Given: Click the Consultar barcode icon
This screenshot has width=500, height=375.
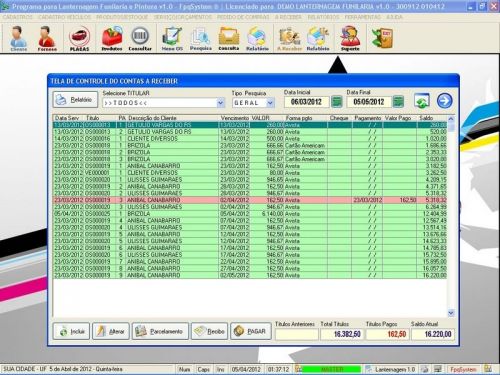Looking at the screenshot, I should [x=140, y=38].
